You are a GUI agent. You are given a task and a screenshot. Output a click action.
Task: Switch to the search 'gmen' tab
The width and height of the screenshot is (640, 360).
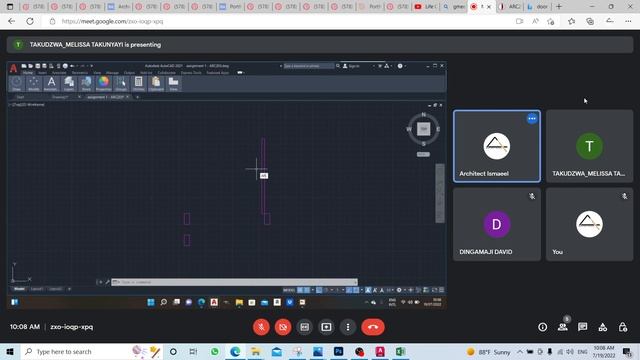pyautogui.click(x=454, y=7)
